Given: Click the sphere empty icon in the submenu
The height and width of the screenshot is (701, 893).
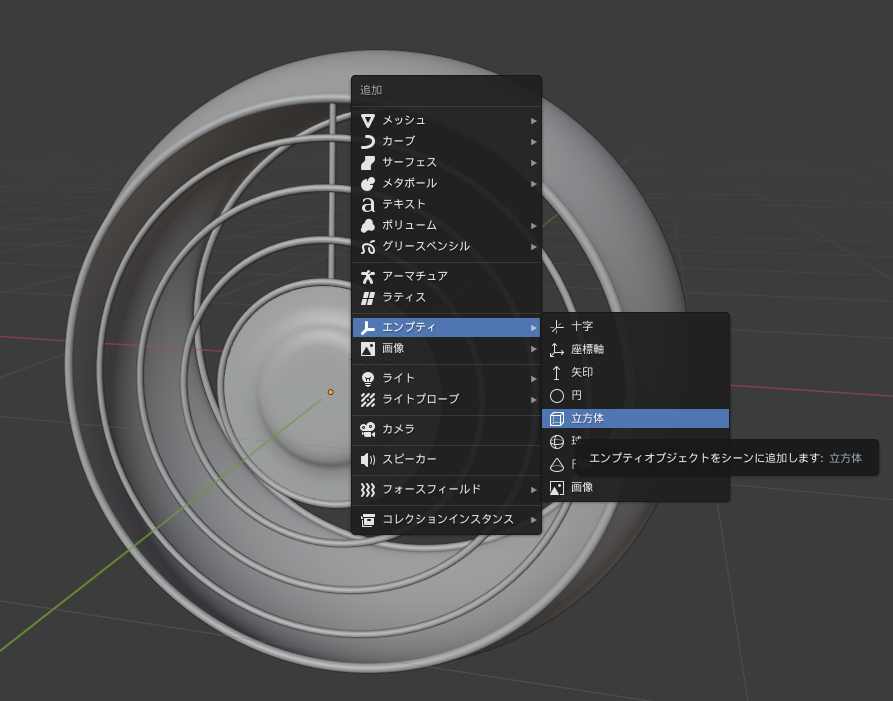Looking at the screenshot, I should [x=556, y=442].
